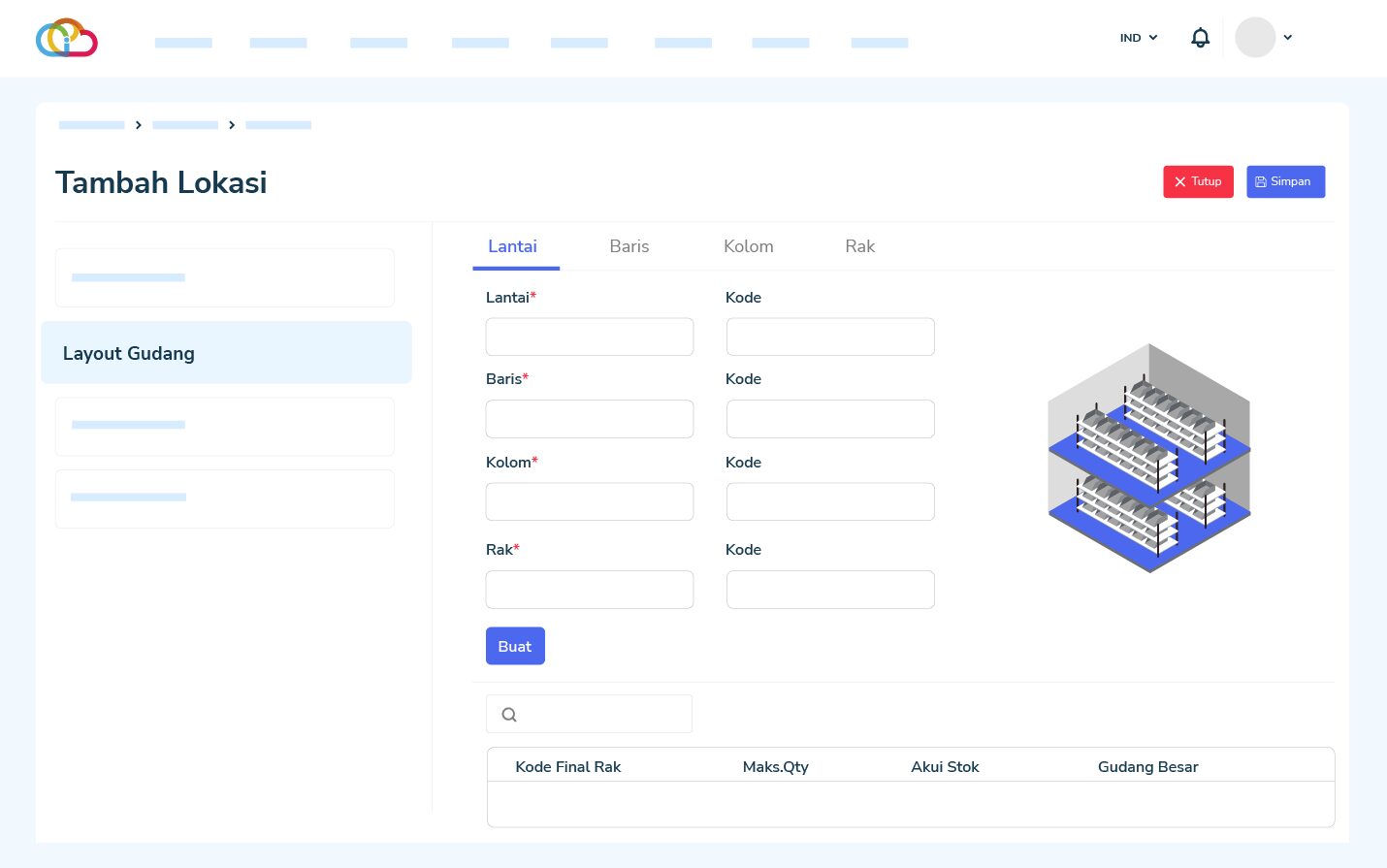
Task: Focus the Lantai input field
Action: point(590,337)
